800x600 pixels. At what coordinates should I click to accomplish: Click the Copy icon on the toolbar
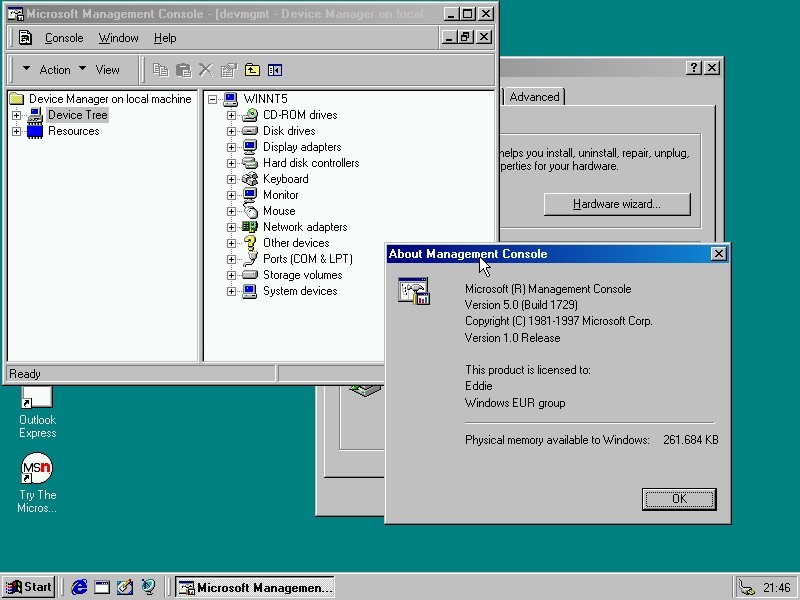point(160,70)
